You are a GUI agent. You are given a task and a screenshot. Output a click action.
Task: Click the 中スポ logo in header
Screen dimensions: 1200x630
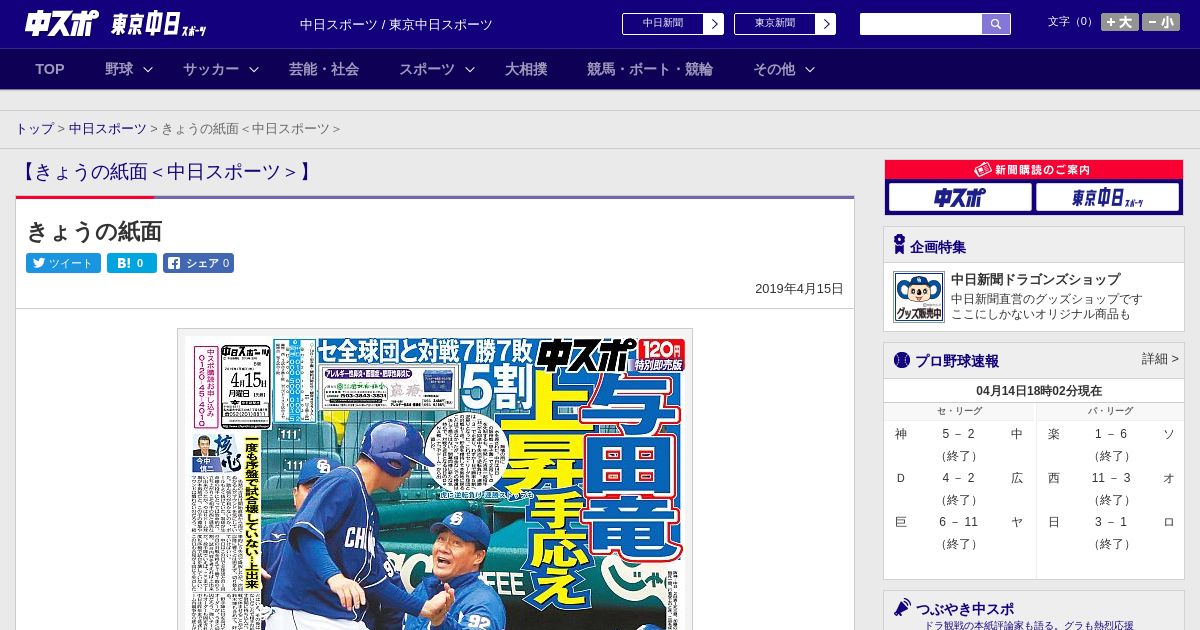pos(61,24)
